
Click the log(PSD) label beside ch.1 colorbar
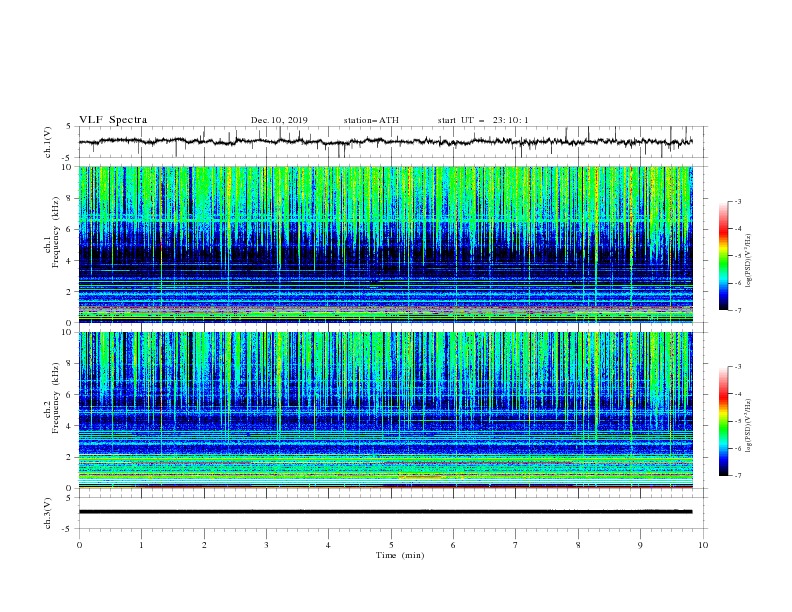tap(748, 260)
